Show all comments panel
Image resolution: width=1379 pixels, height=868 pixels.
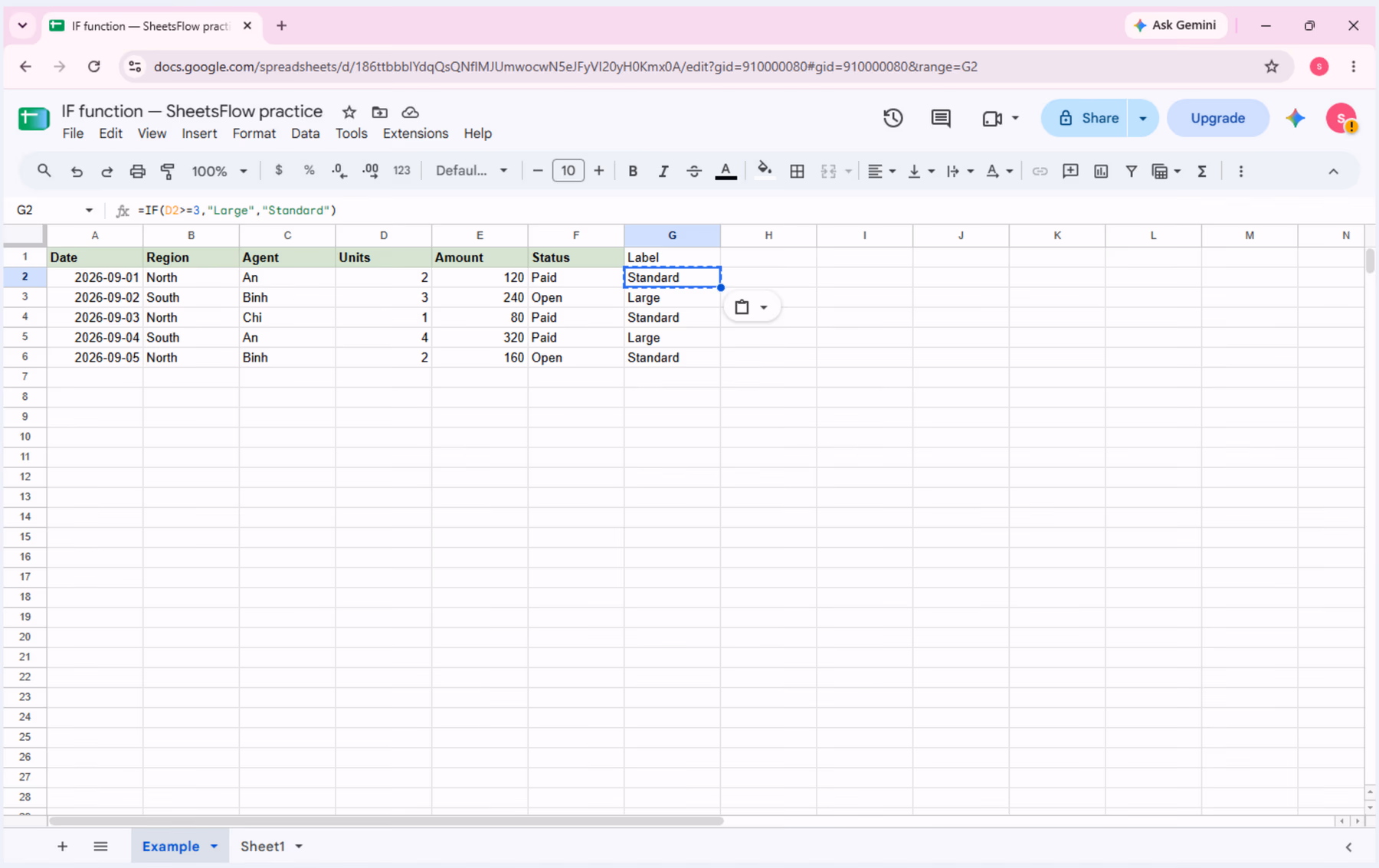click(x=941, y=118)
